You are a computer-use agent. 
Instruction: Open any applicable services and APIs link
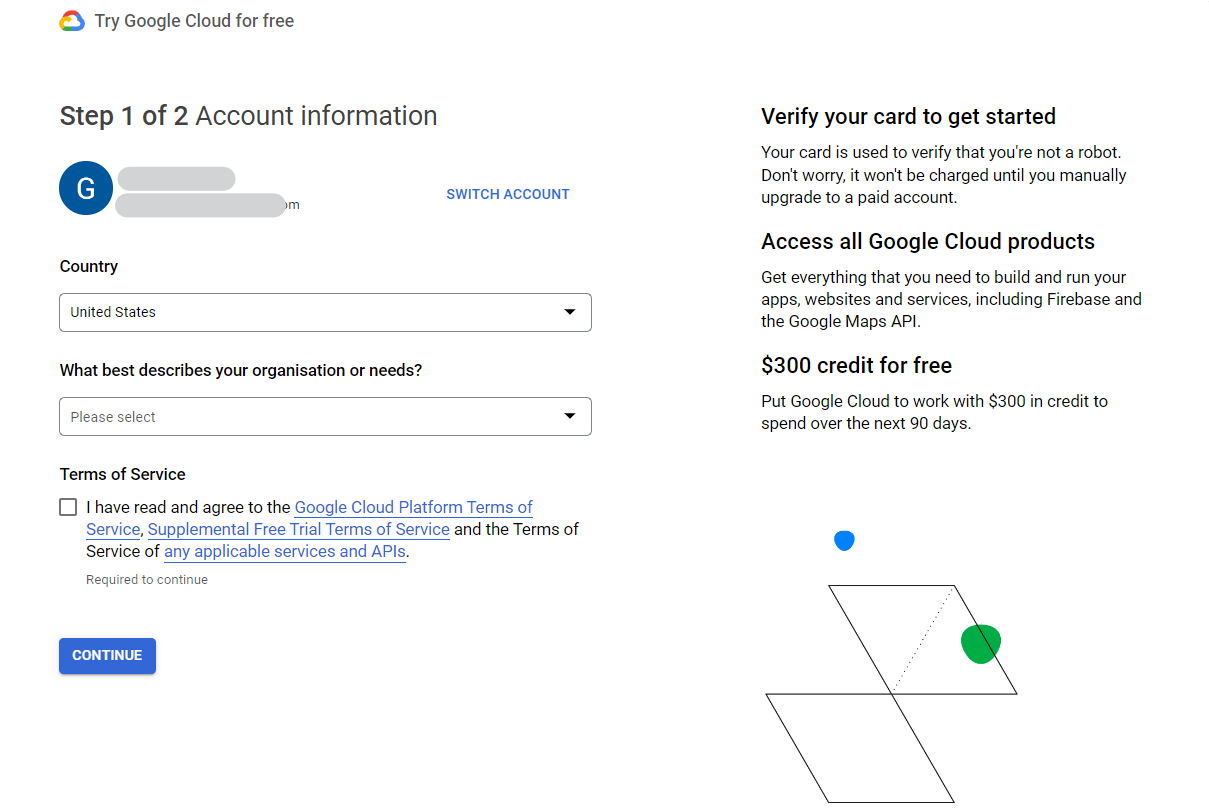(285, 551)
